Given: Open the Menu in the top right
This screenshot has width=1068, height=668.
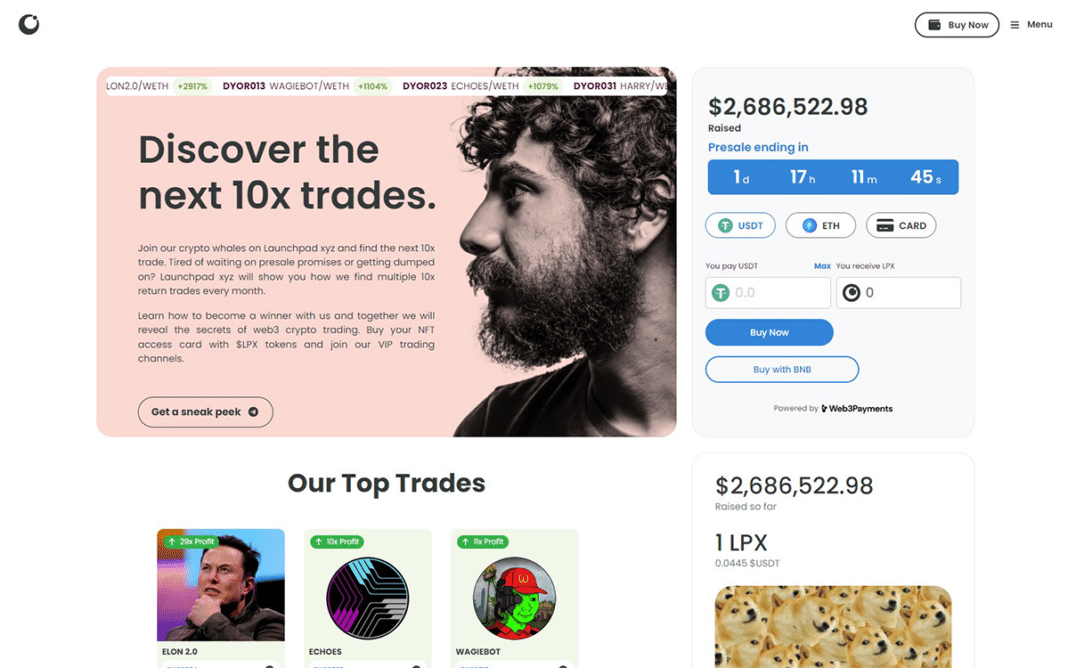Looking at the screenshot, I should (x=1031, y=25).
